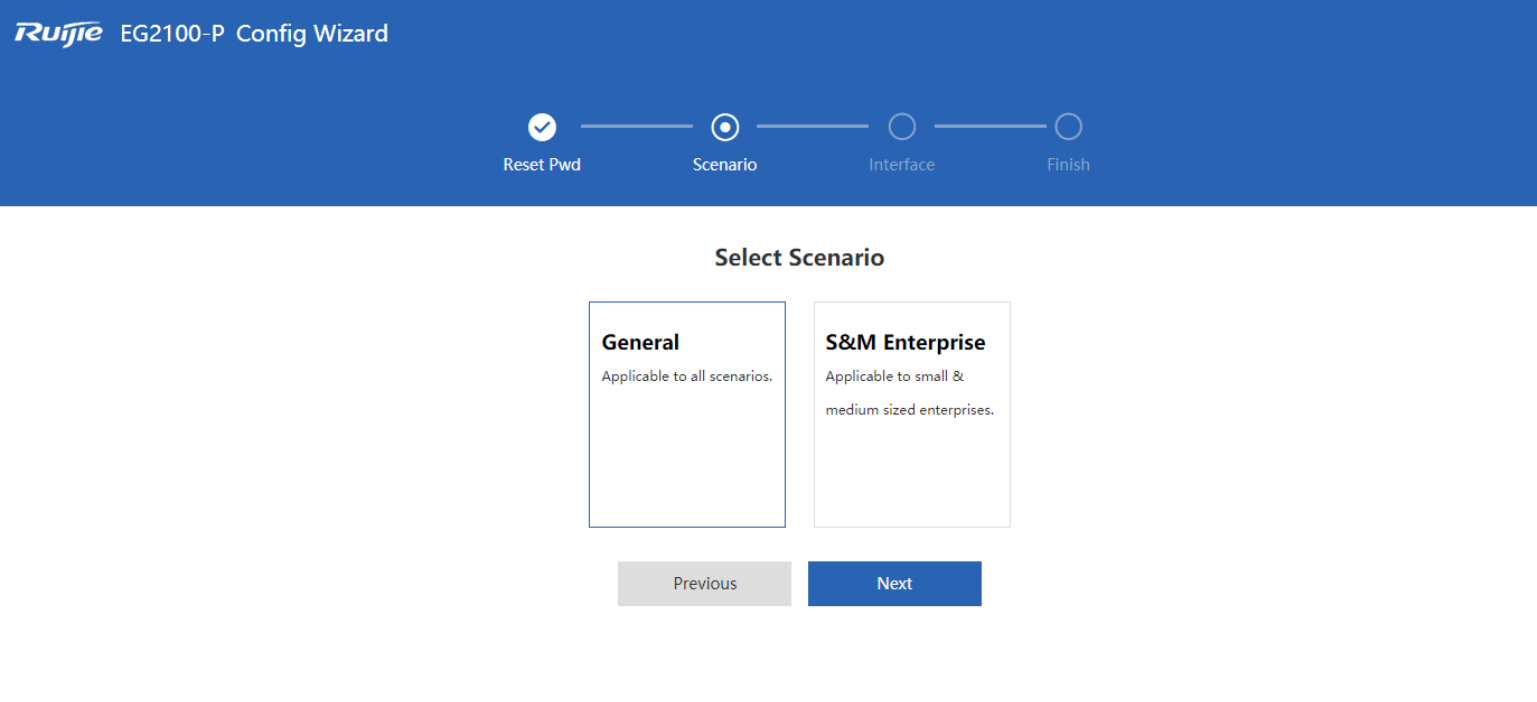This screenshot has height=702, width=1537.
Task: Click the progress line between Reset Pwd and Scenario
Action: (x=636, y=127)
